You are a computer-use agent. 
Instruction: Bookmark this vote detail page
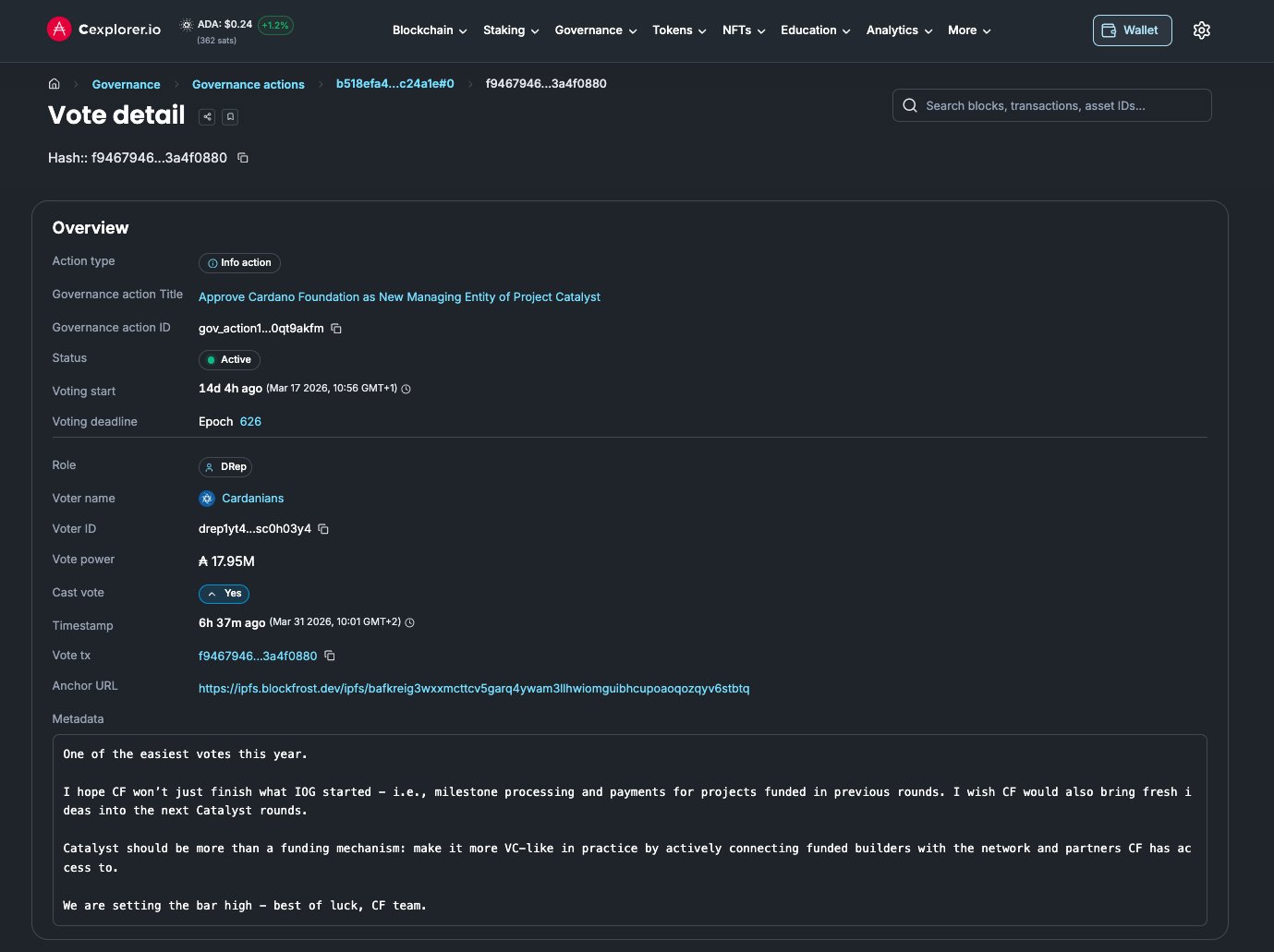231,116
